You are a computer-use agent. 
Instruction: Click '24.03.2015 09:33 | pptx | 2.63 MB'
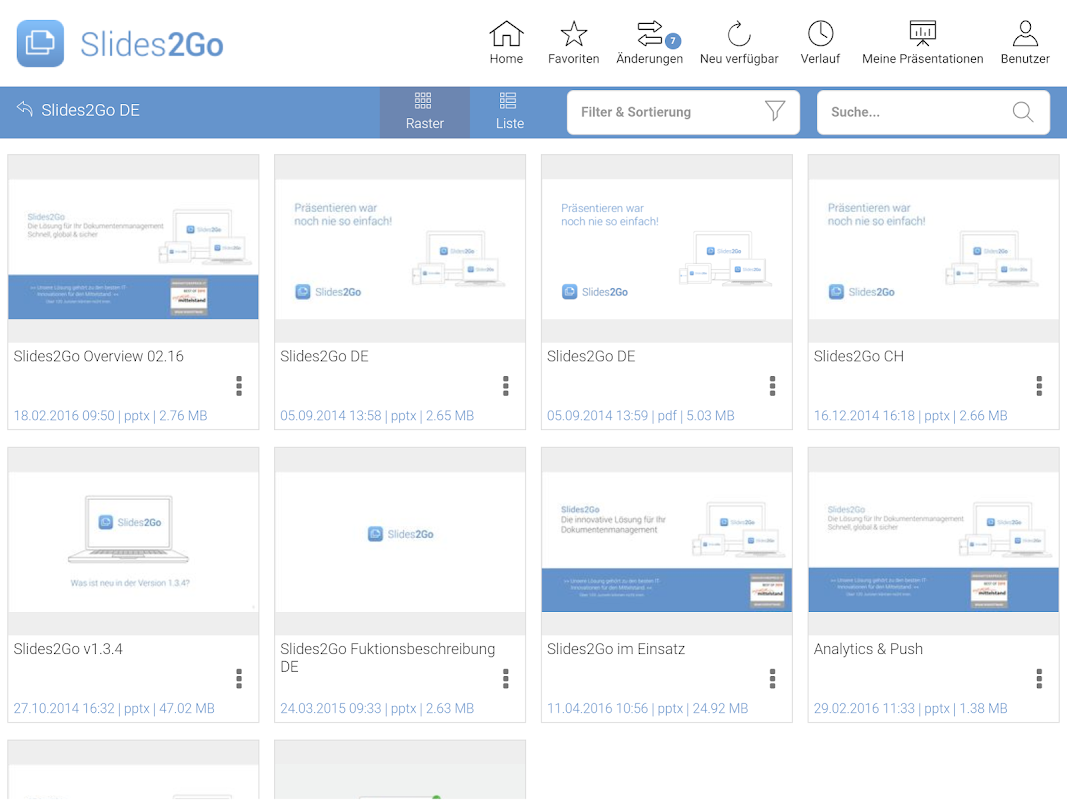(377, 708)
